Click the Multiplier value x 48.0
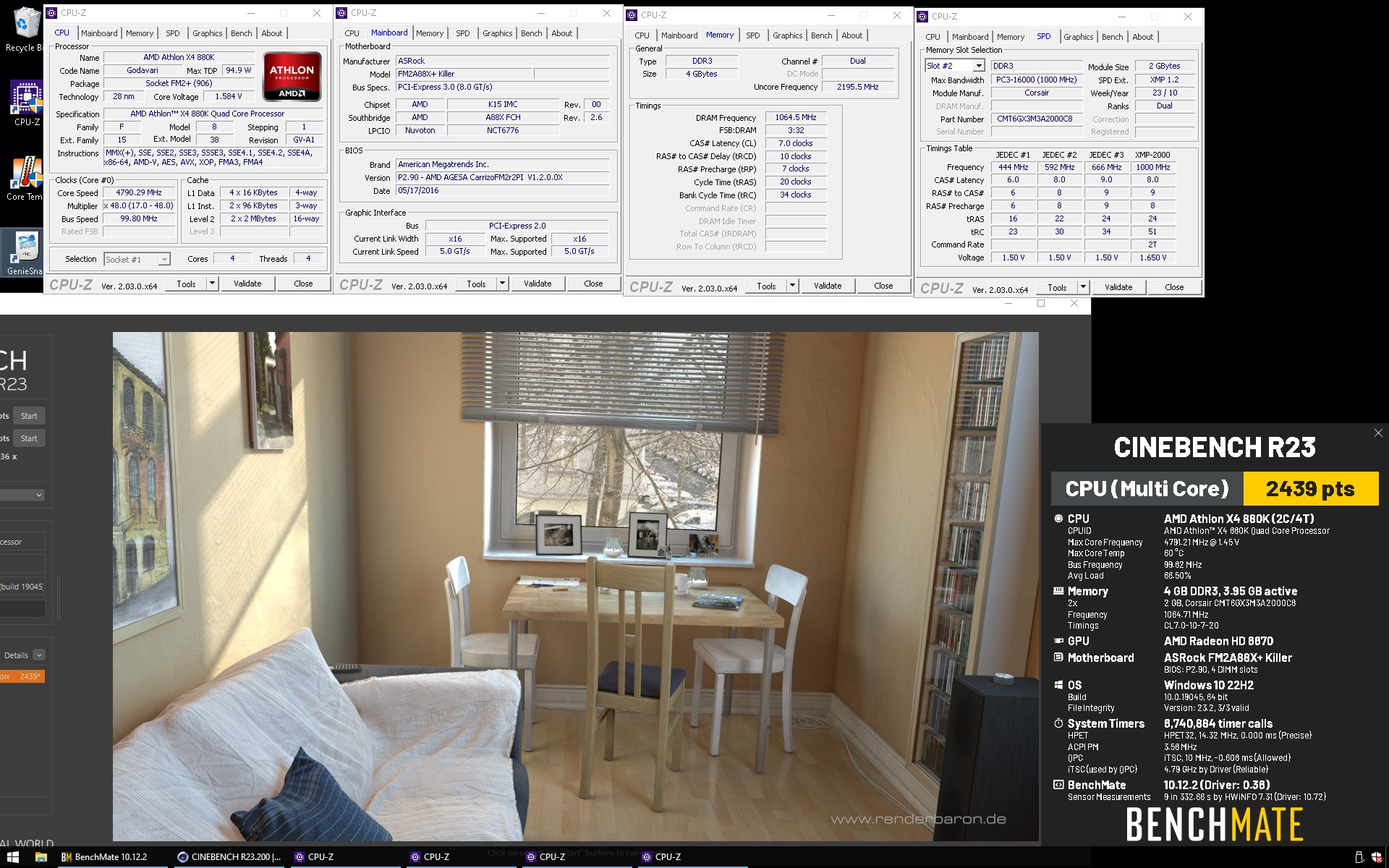The image size is (1389, 868). pyautogui.click(x=139, y=206)
